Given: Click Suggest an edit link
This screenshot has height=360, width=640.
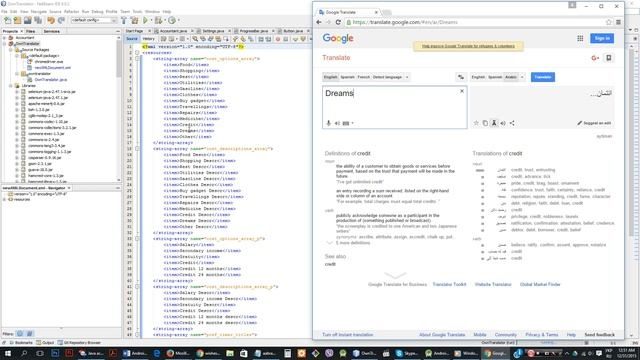Looking at the screenshot, I should [594, 123].
